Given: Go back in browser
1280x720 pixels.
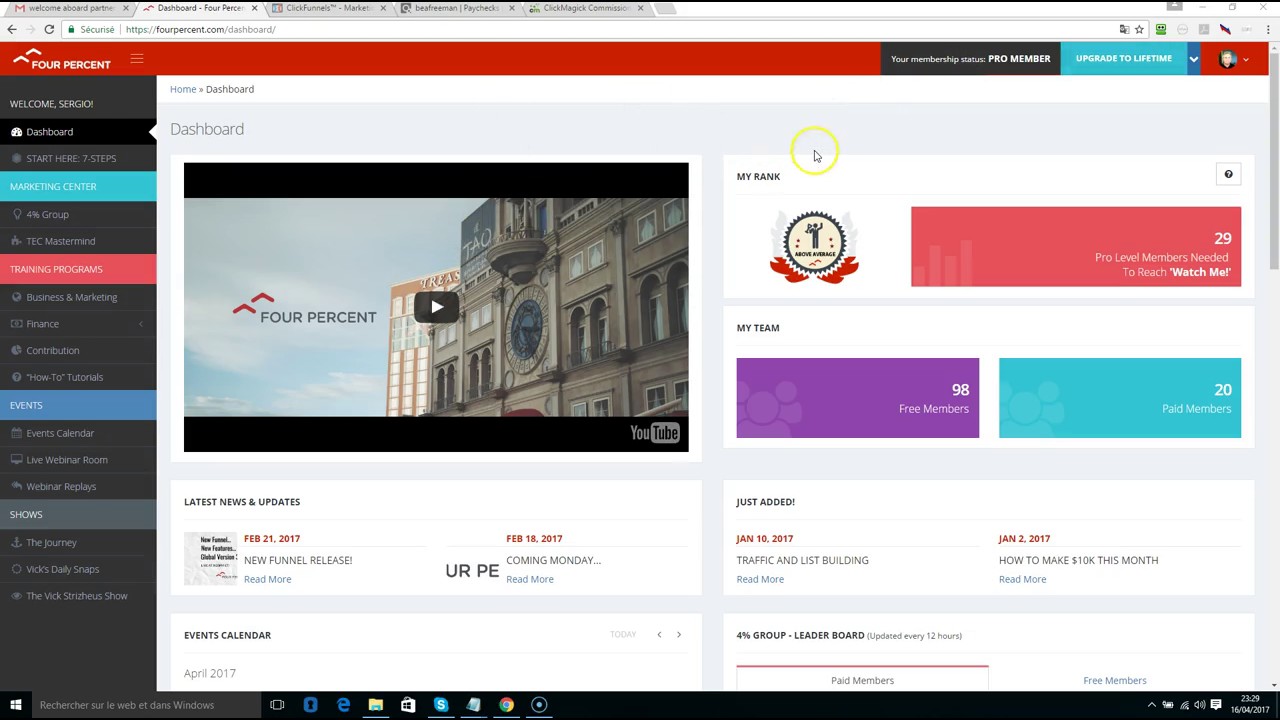Looking at the screenshot, I should point(12,29).
